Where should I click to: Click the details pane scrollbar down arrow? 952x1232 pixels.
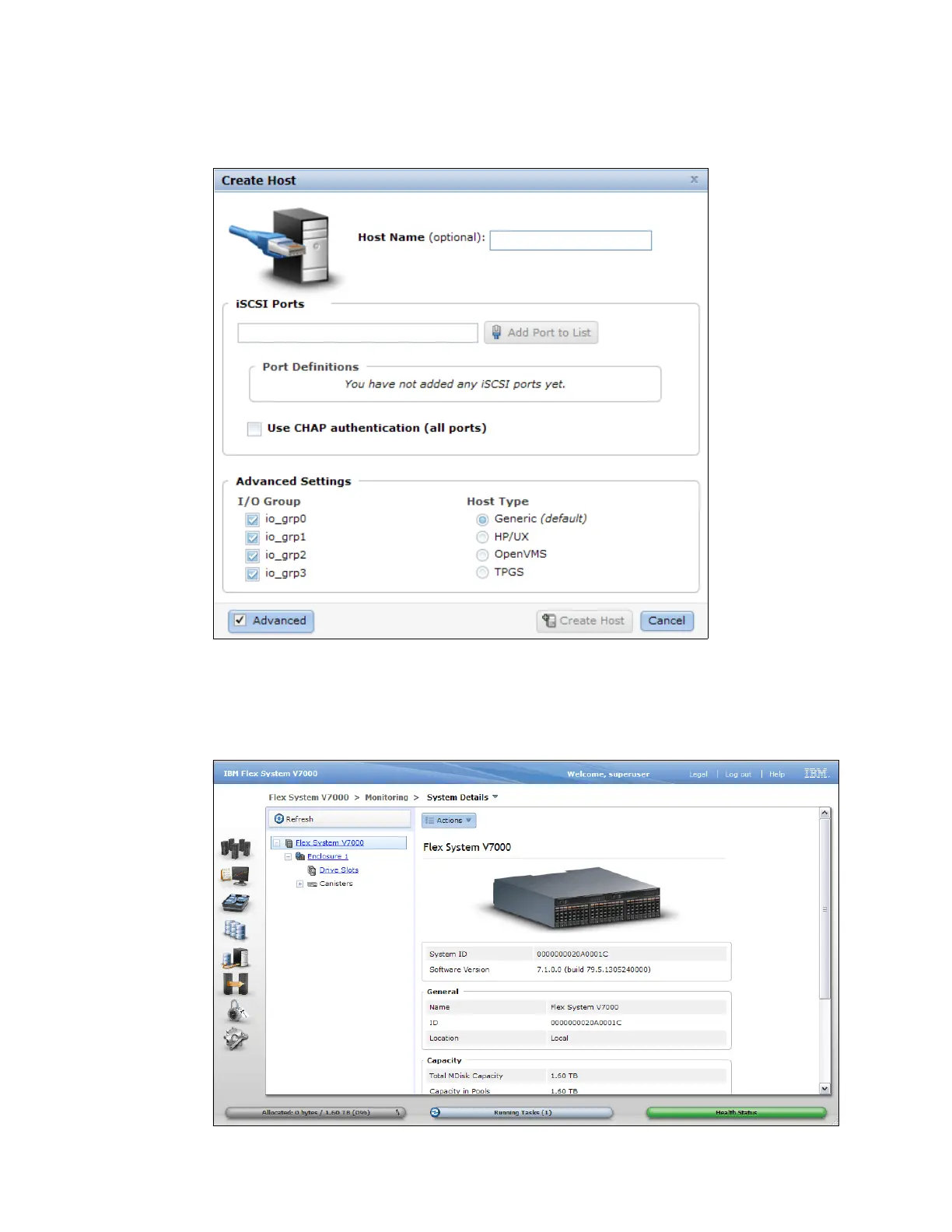[x=825, y=1089]
